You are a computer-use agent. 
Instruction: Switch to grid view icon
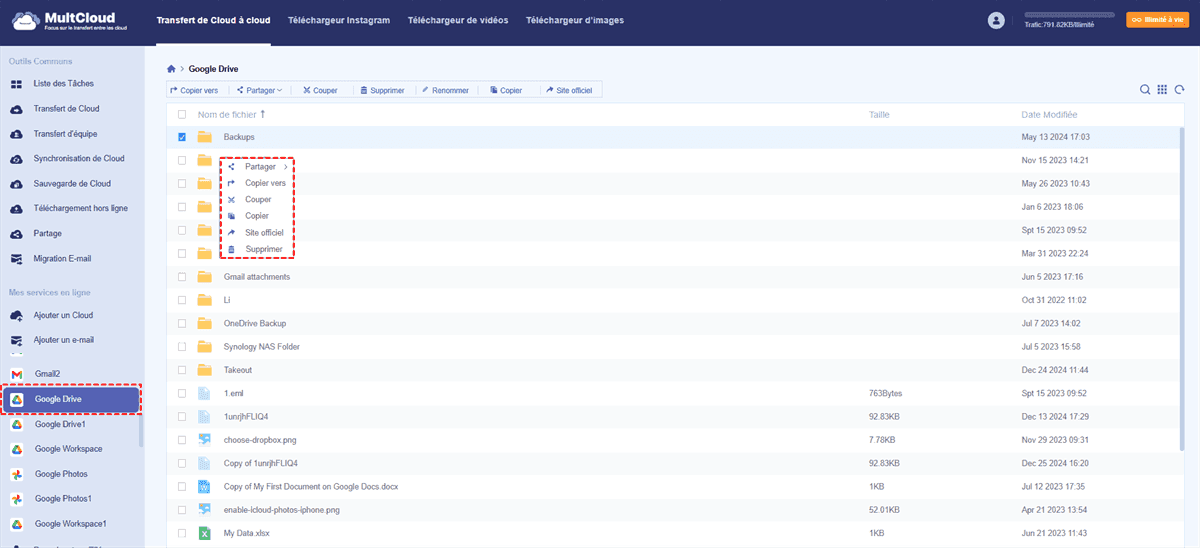click(x=1162, y=90)
